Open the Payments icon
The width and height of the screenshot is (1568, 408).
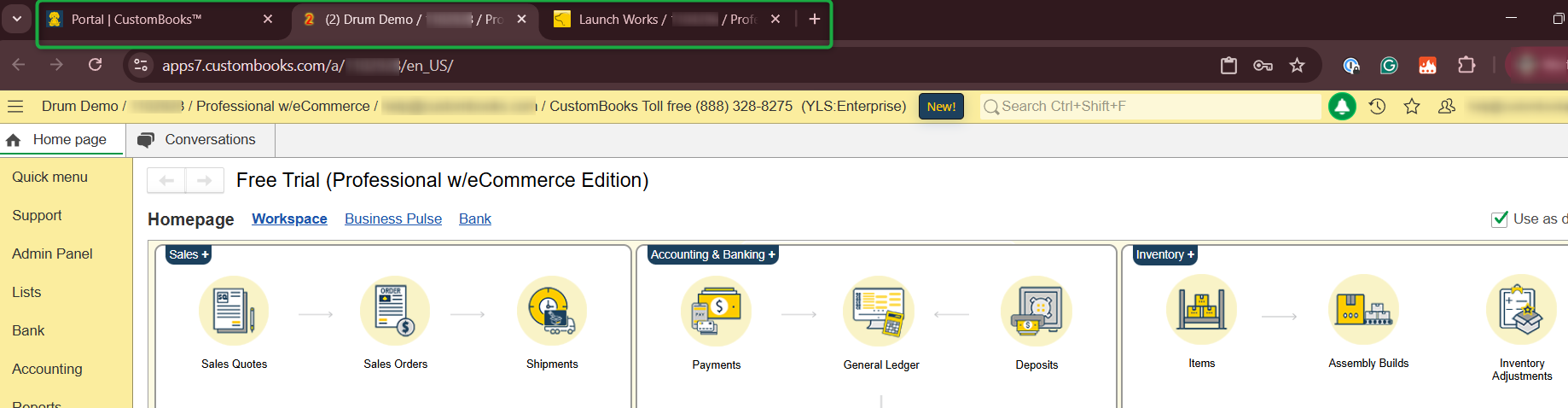pos(716,312)
